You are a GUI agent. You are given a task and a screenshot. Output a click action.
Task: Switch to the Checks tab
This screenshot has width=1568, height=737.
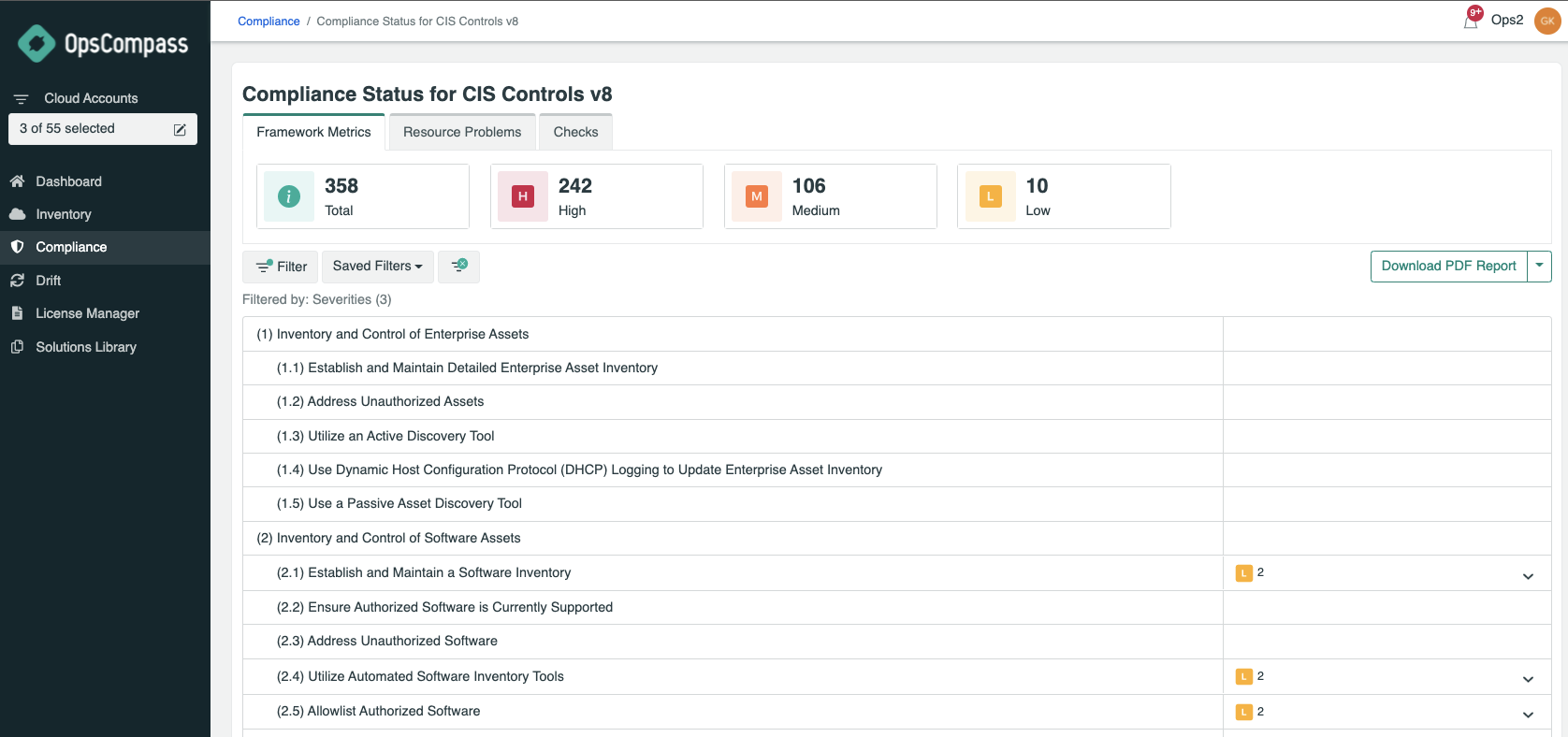pyautogui.click(x=575, y=132)
